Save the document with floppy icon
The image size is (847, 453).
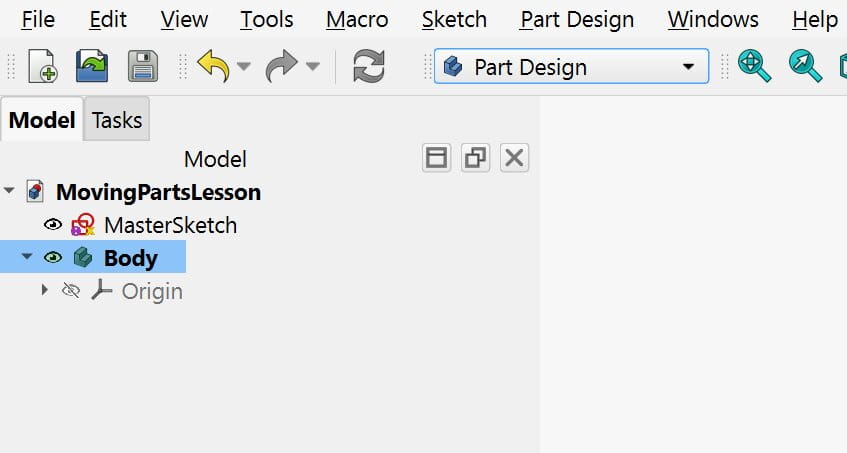[144, 67]
